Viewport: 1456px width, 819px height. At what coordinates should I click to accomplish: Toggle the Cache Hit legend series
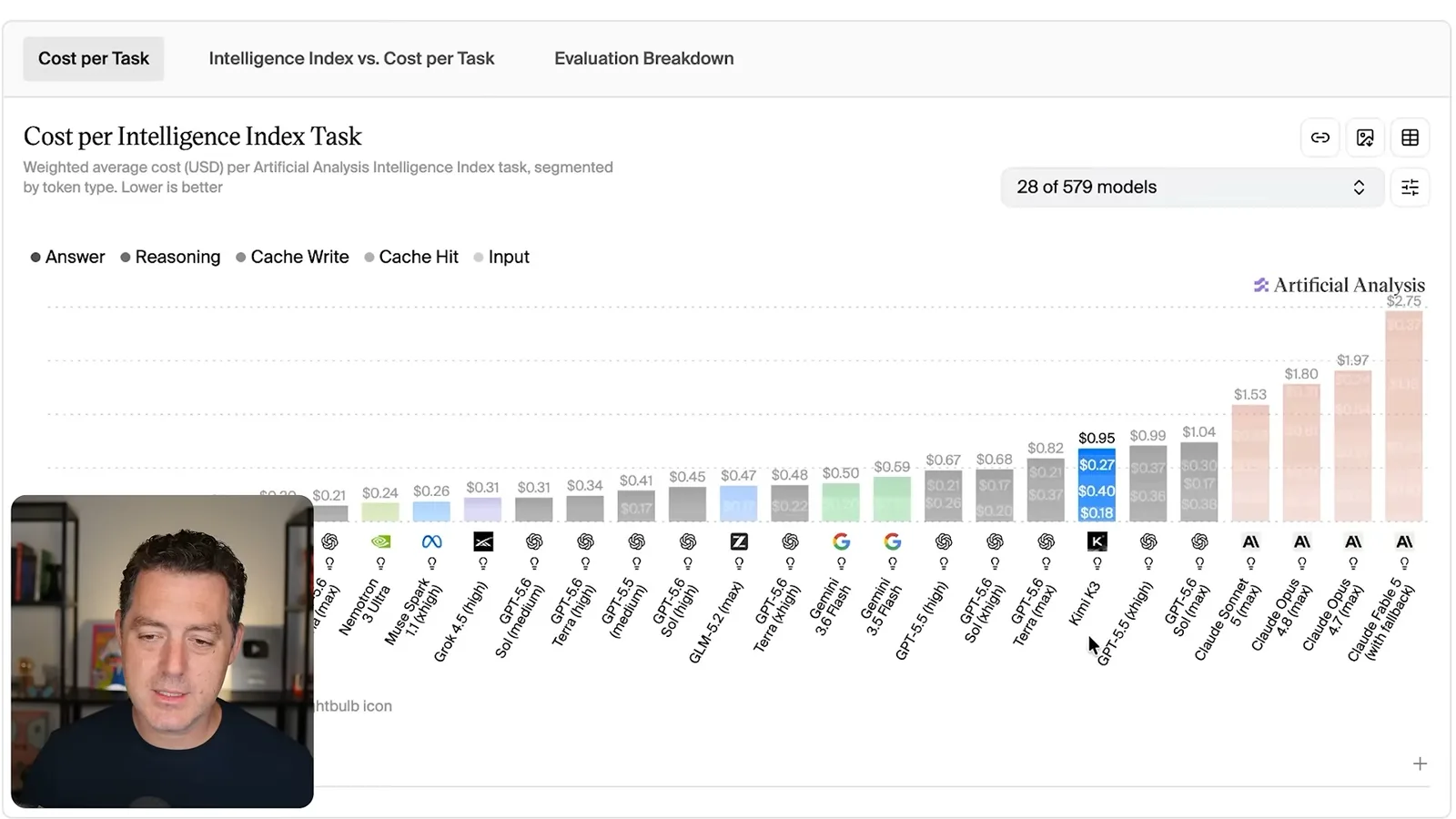[x=411, y=258]
